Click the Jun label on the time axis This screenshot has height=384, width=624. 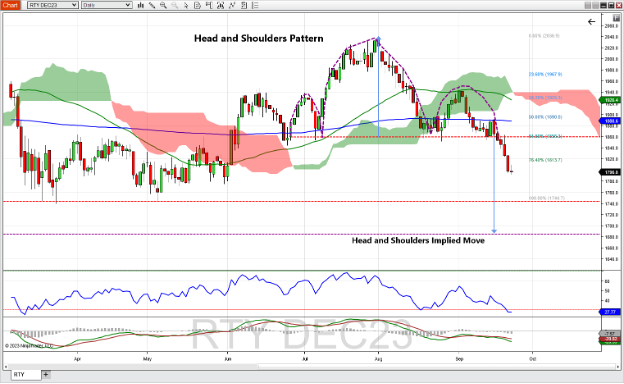click(x=228, y=359)
